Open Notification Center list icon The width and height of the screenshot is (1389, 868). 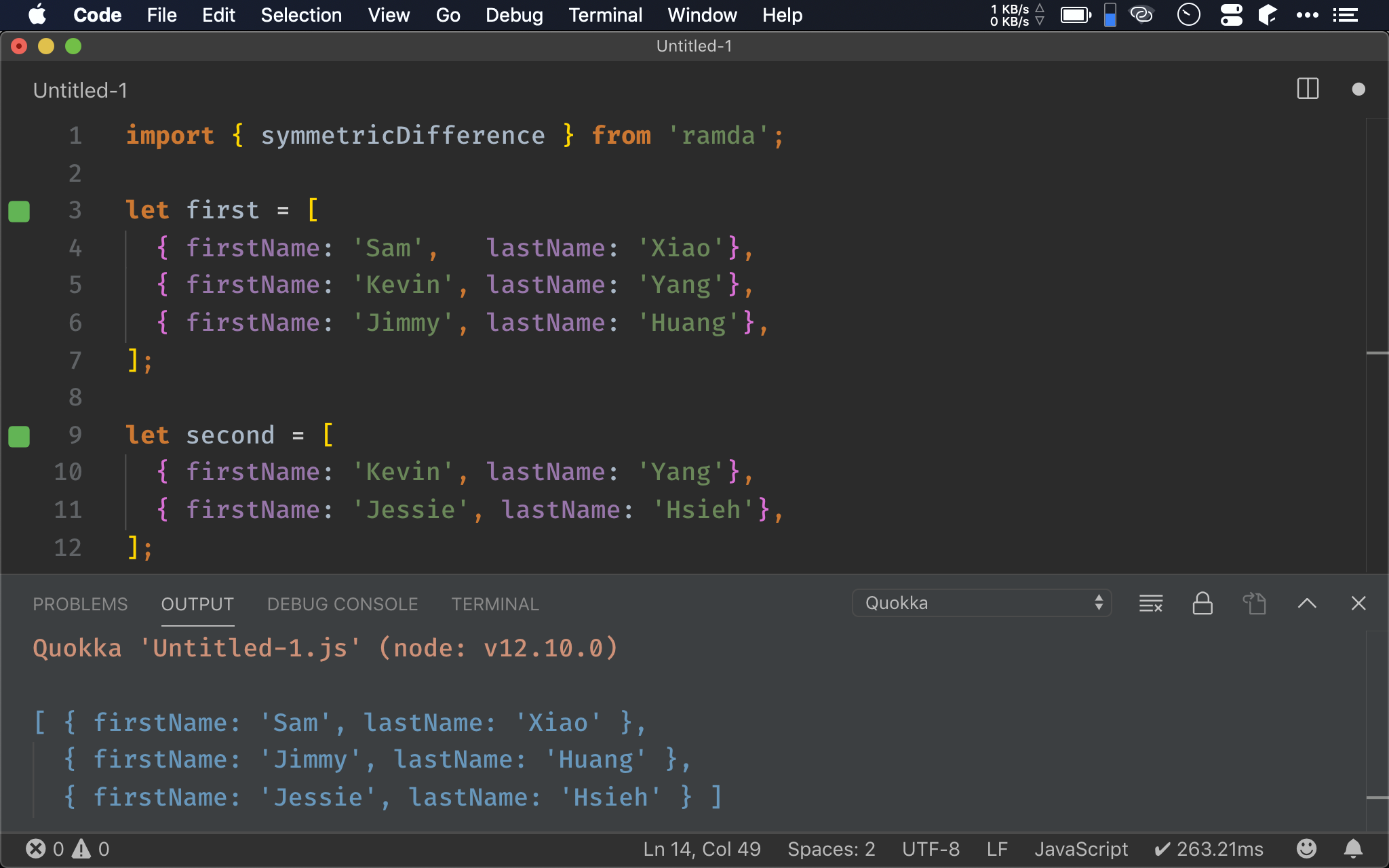(1345, 15)
